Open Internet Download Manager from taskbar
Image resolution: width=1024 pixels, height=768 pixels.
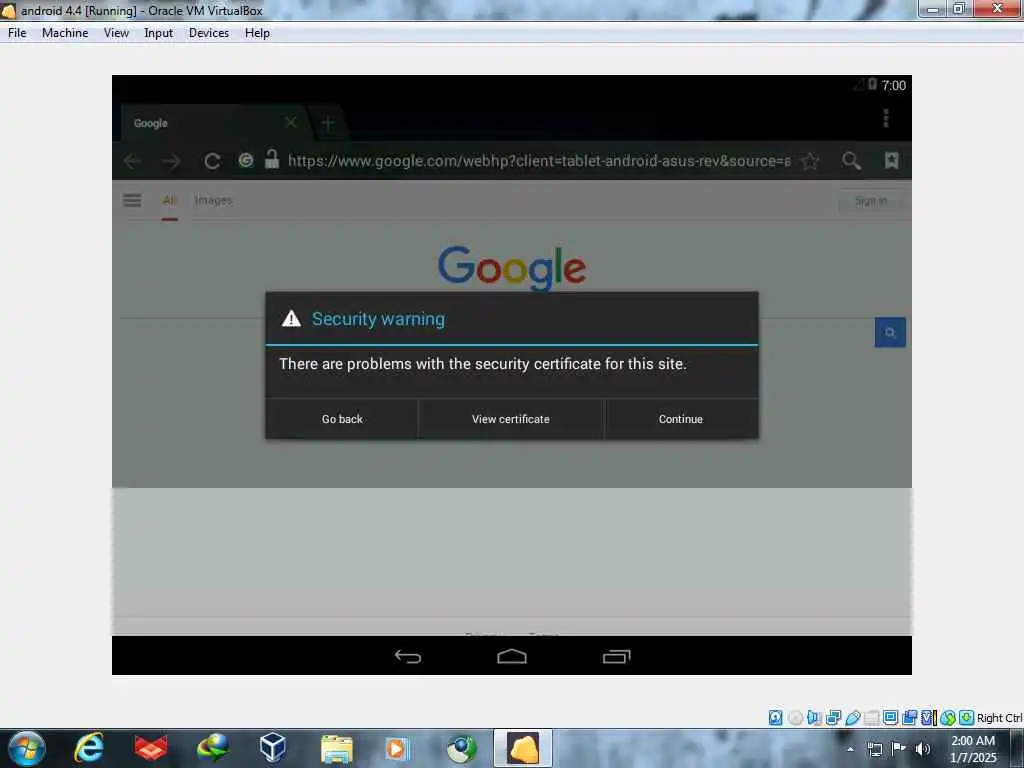pyautogui.click(x=213, y=748)
